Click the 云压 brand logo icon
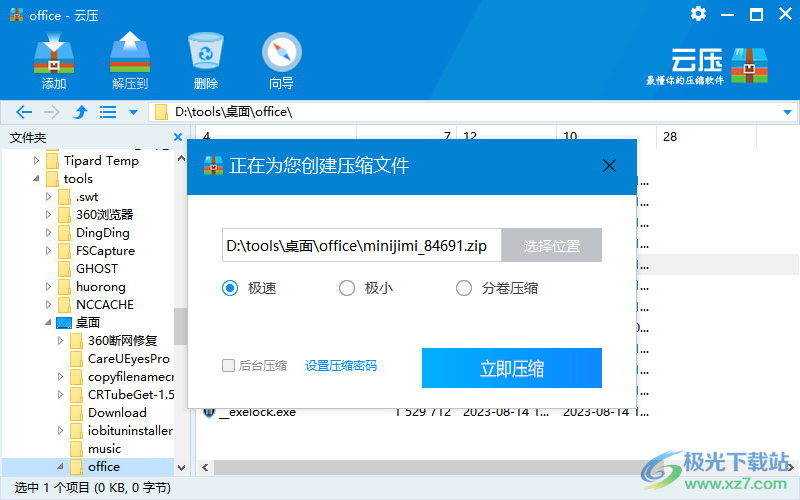Screen dimensions: 800x500 [749, 65]
